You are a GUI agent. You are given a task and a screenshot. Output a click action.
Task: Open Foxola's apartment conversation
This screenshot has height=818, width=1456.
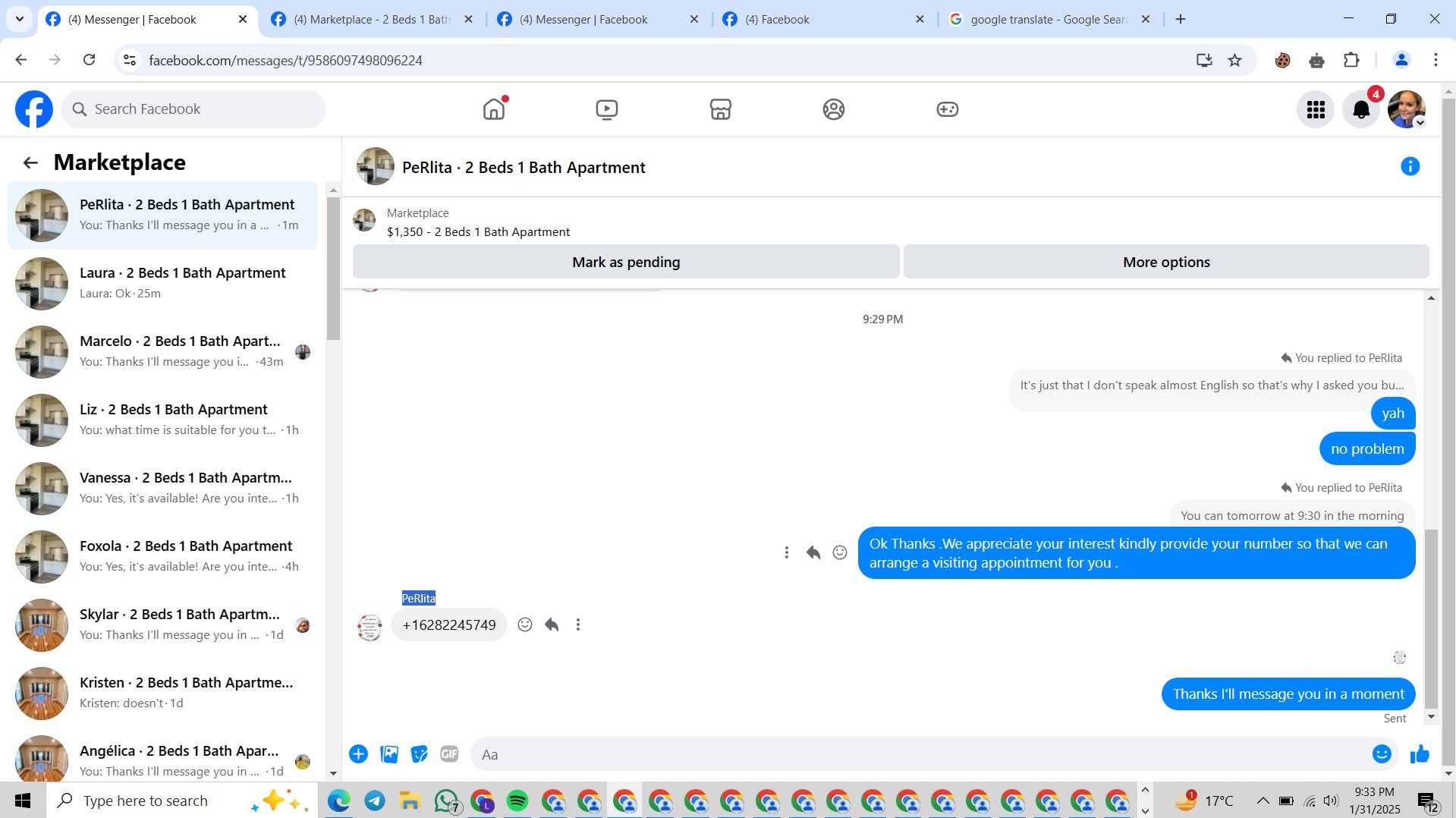163,556
